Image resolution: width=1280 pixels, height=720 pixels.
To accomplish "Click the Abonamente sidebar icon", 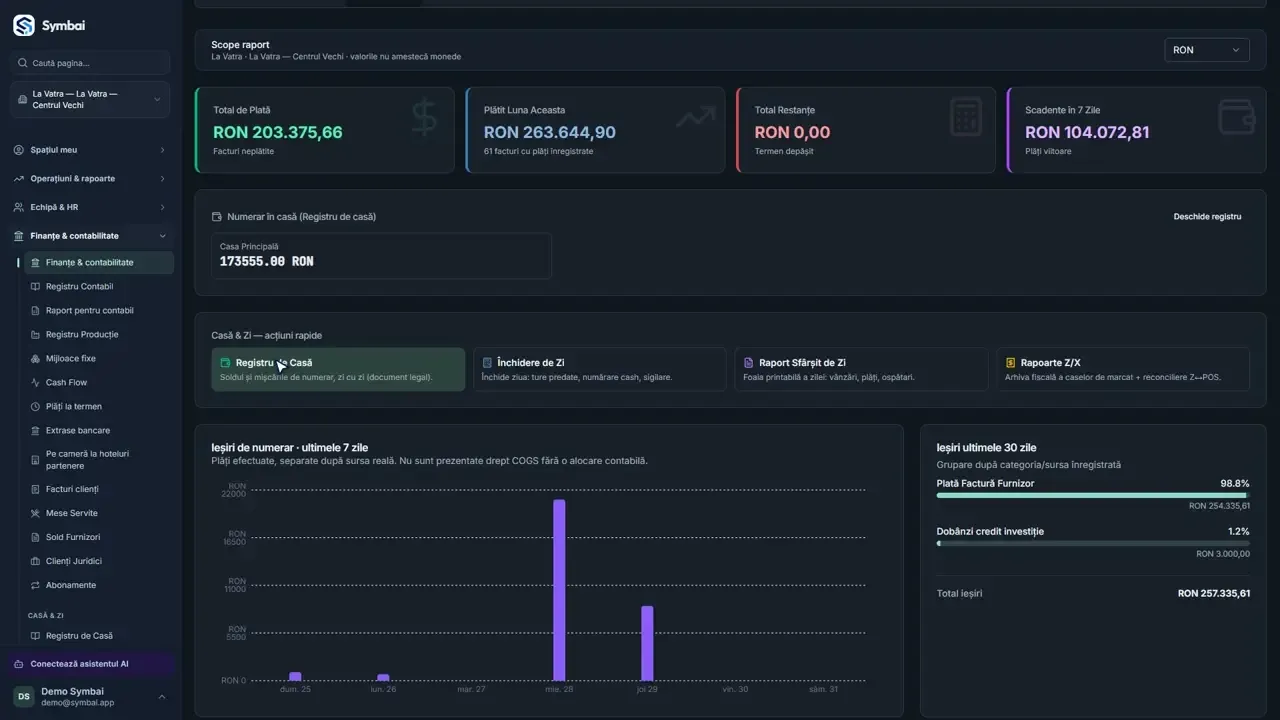I will pos(36,586).
